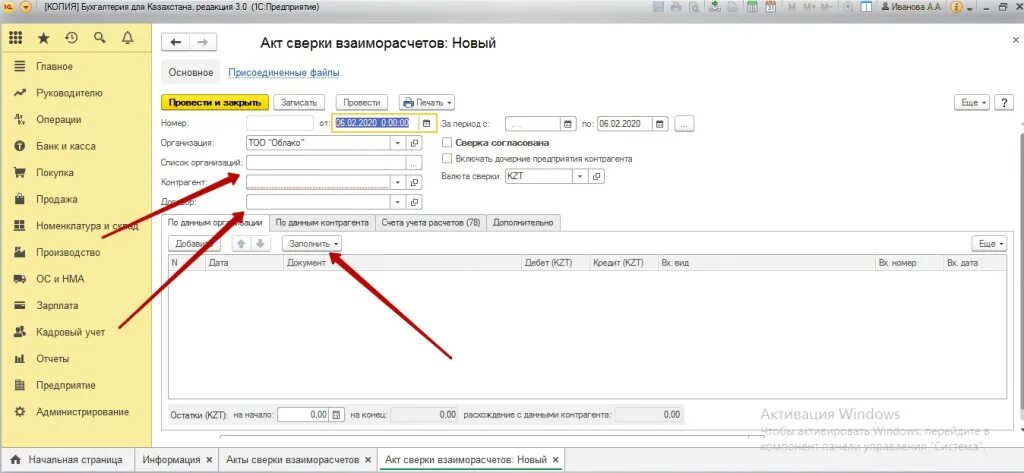
Task: Open Начальная страница tab
Action: coord(67,460)
